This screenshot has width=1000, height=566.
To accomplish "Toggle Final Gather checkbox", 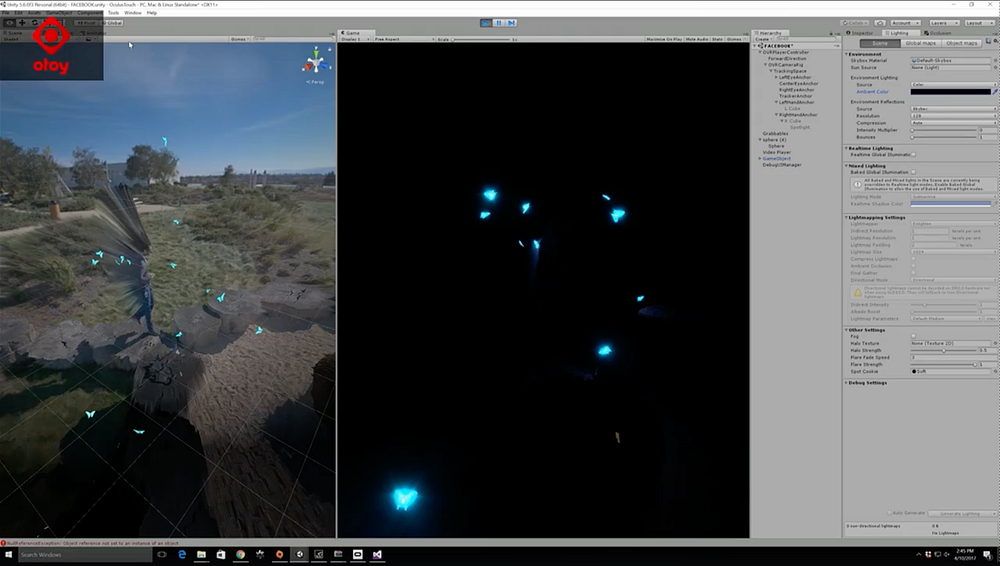I will click(913, 273).
